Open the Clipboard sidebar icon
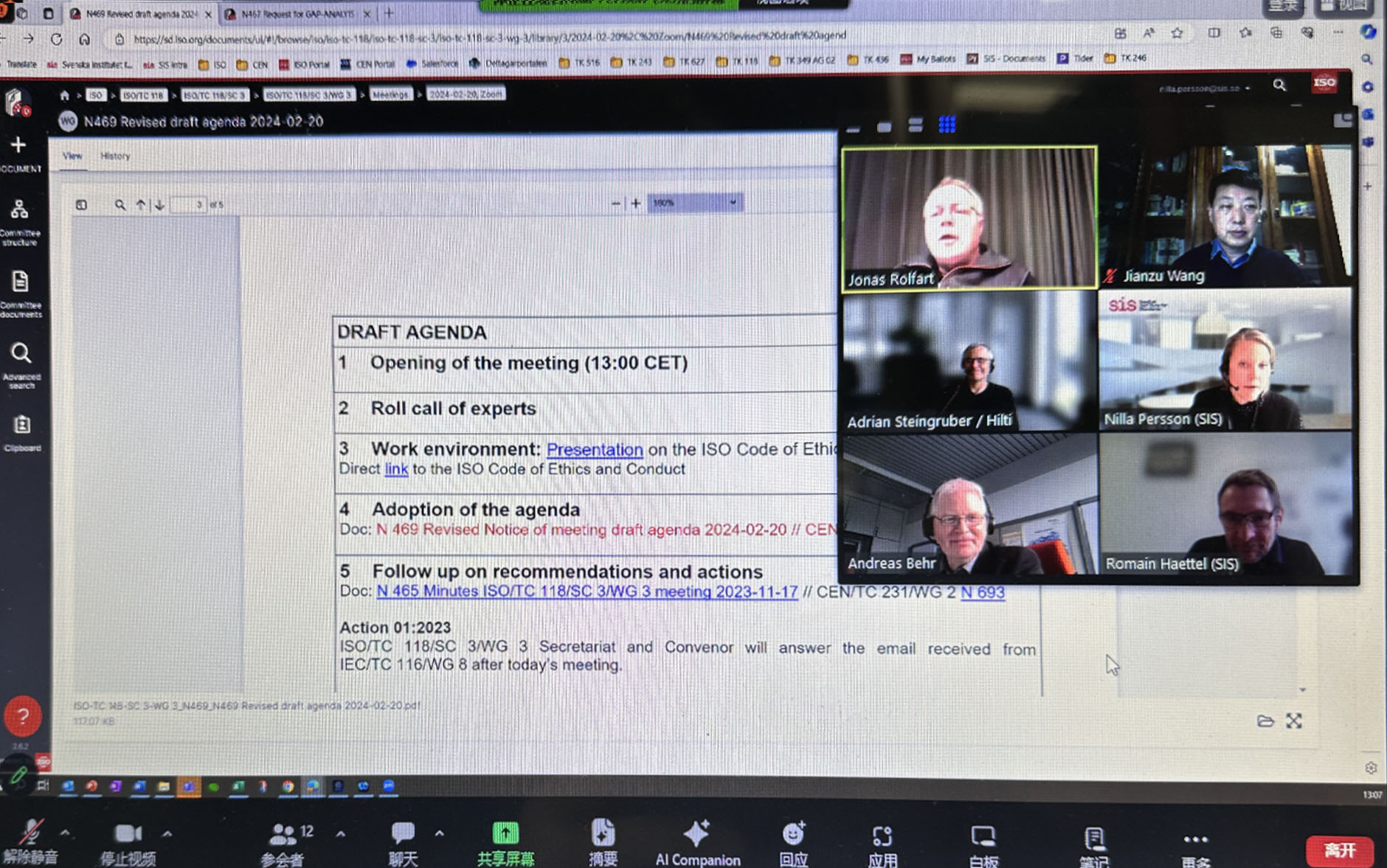 click(x=22, y=432)
